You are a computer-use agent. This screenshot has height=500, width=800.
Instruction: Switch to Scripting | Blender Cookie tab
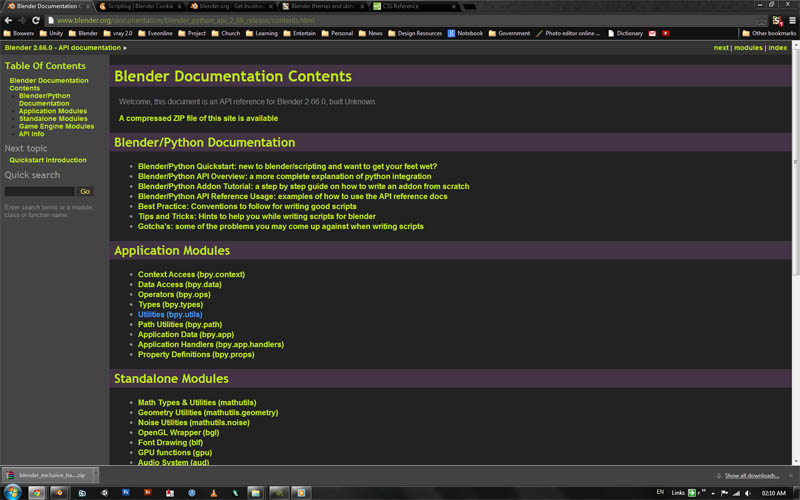pyautogui.click(x=141, y=6)
